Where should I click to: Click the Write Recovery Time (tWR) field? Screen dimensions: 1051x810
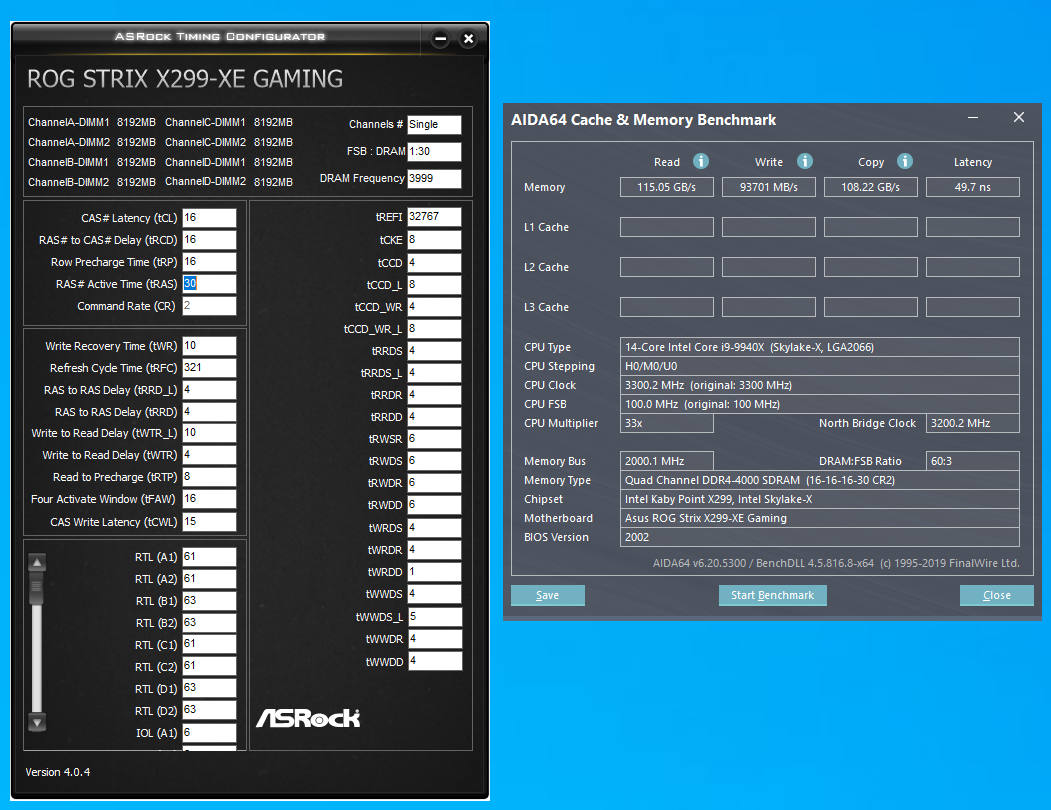coord(209,346)
